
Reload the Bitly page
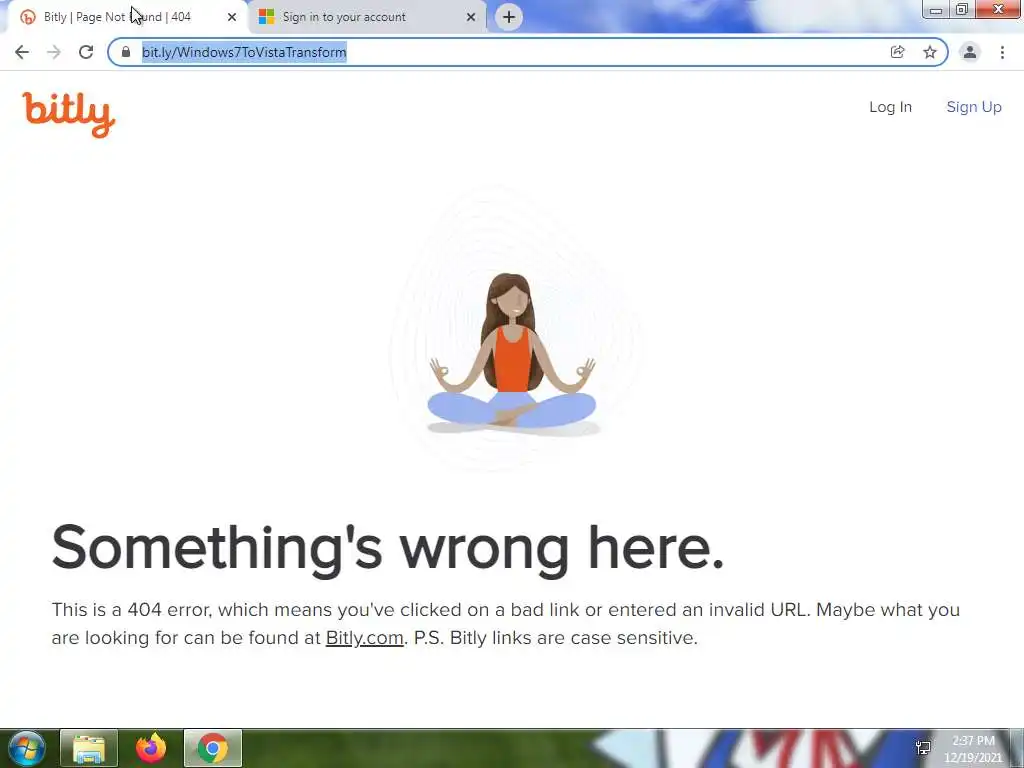click(x=86, y=52)
